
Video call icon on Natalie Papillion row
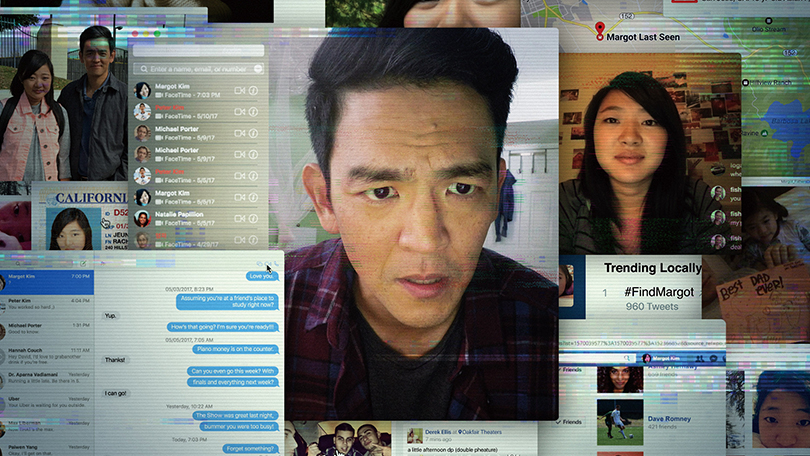click(x=239, y=218)
